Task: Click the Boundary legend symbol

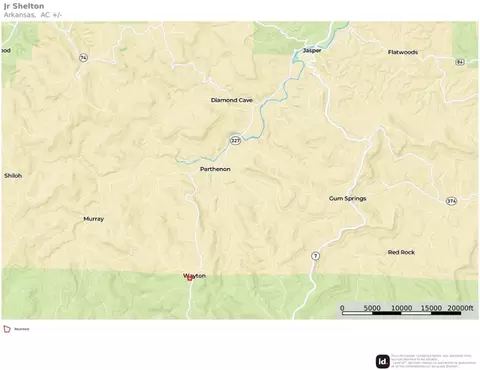Action: point(7,329)
